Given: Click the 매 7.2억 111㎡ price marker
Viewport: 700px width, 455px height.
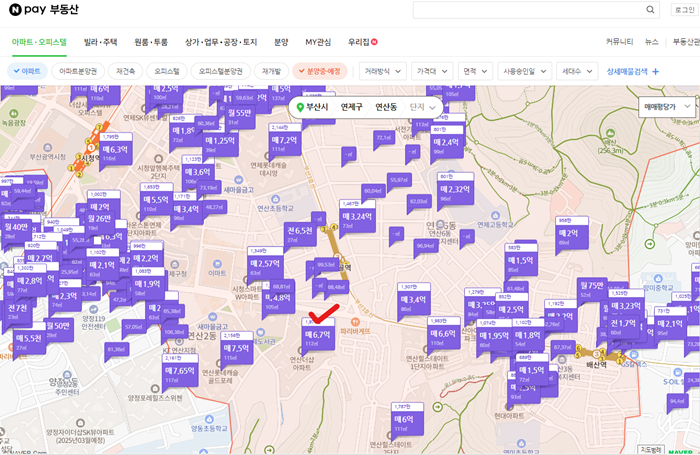Looking at the screenshot, I should coord(284,140).
